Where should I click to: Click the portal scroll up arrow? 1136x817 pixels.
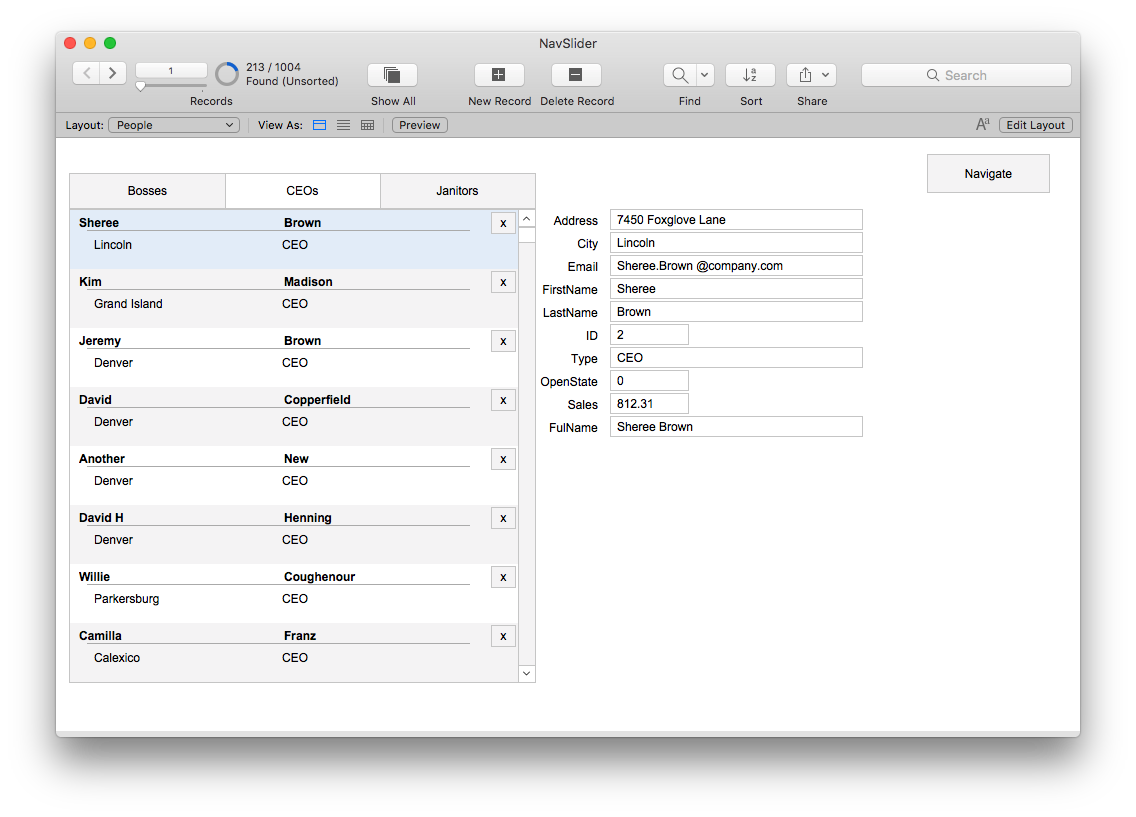point(527,219)
